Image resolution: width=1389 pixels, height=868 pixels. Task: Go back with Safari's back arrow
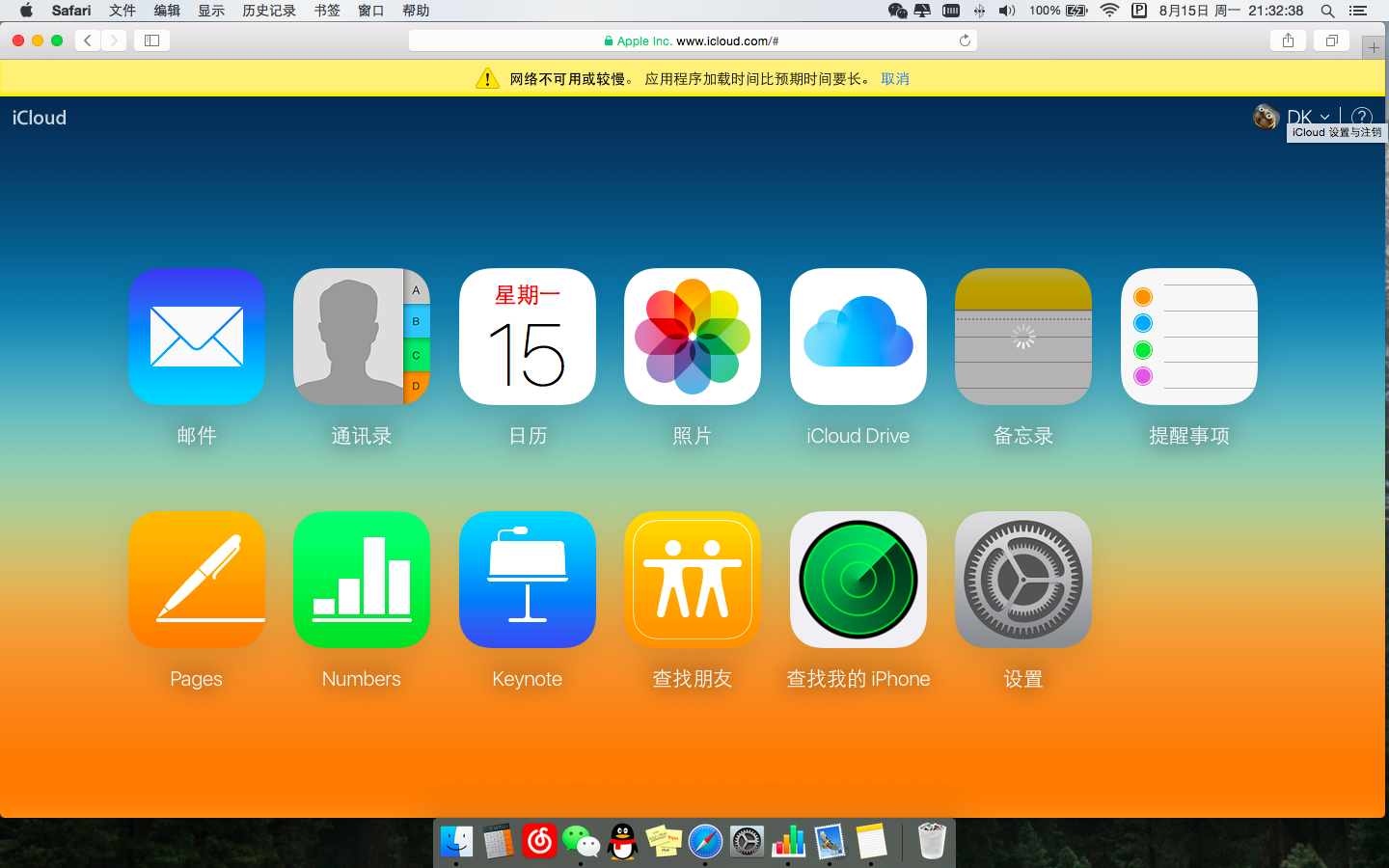88,41
